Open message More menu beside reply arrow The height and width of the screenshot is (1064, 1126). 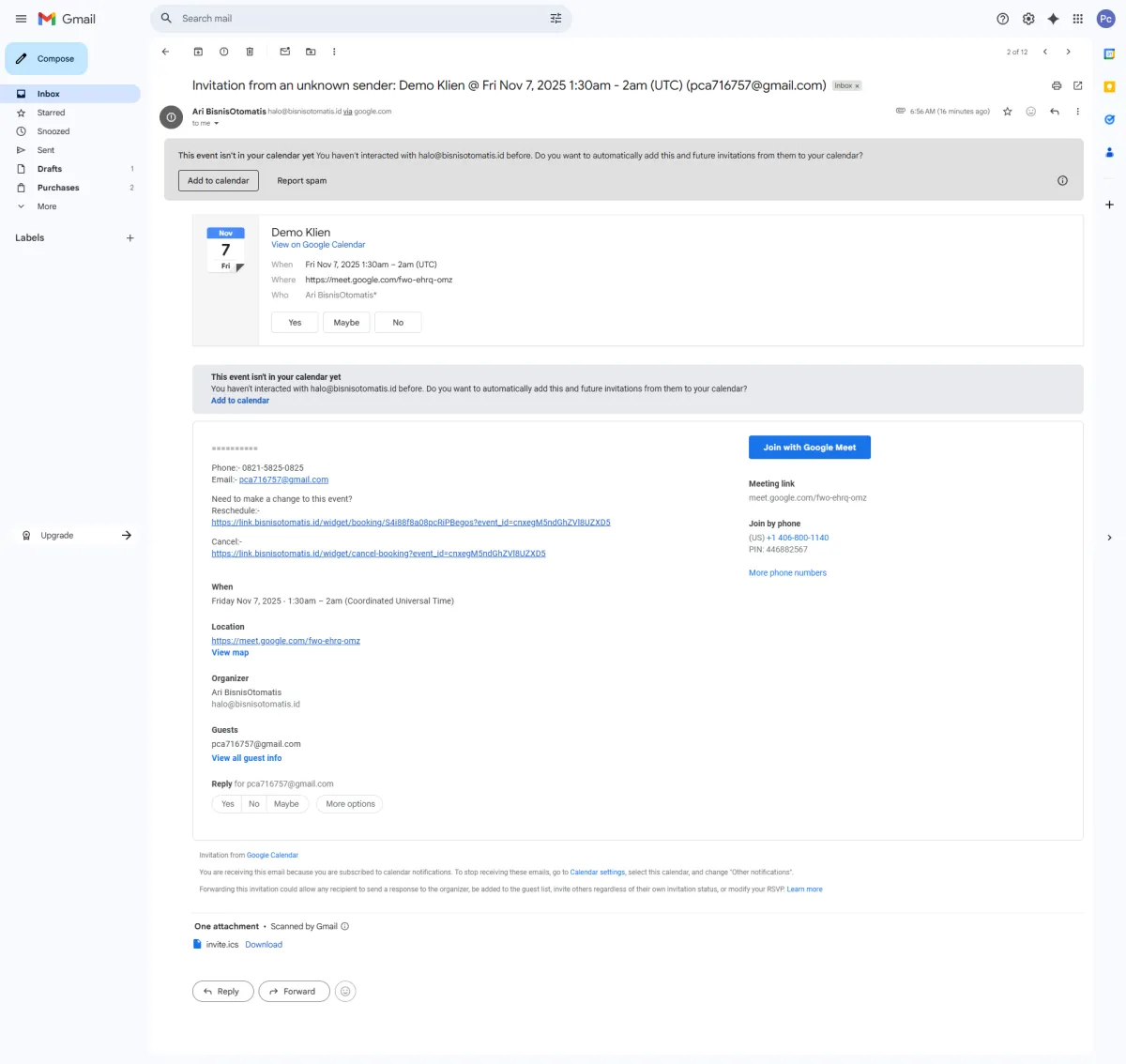point(1077,112)
